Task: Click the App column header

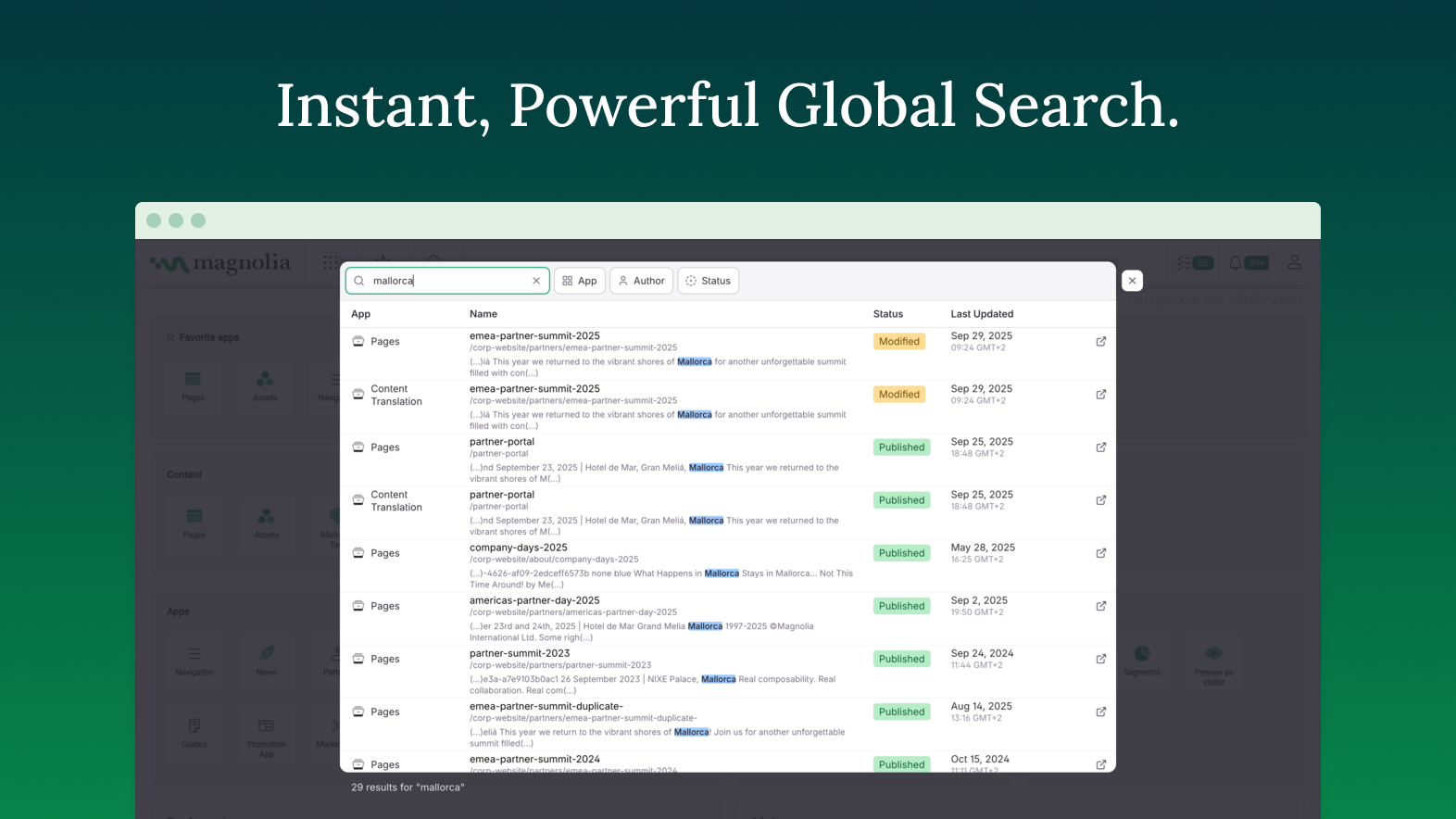Action: click(x=360, y=314)
